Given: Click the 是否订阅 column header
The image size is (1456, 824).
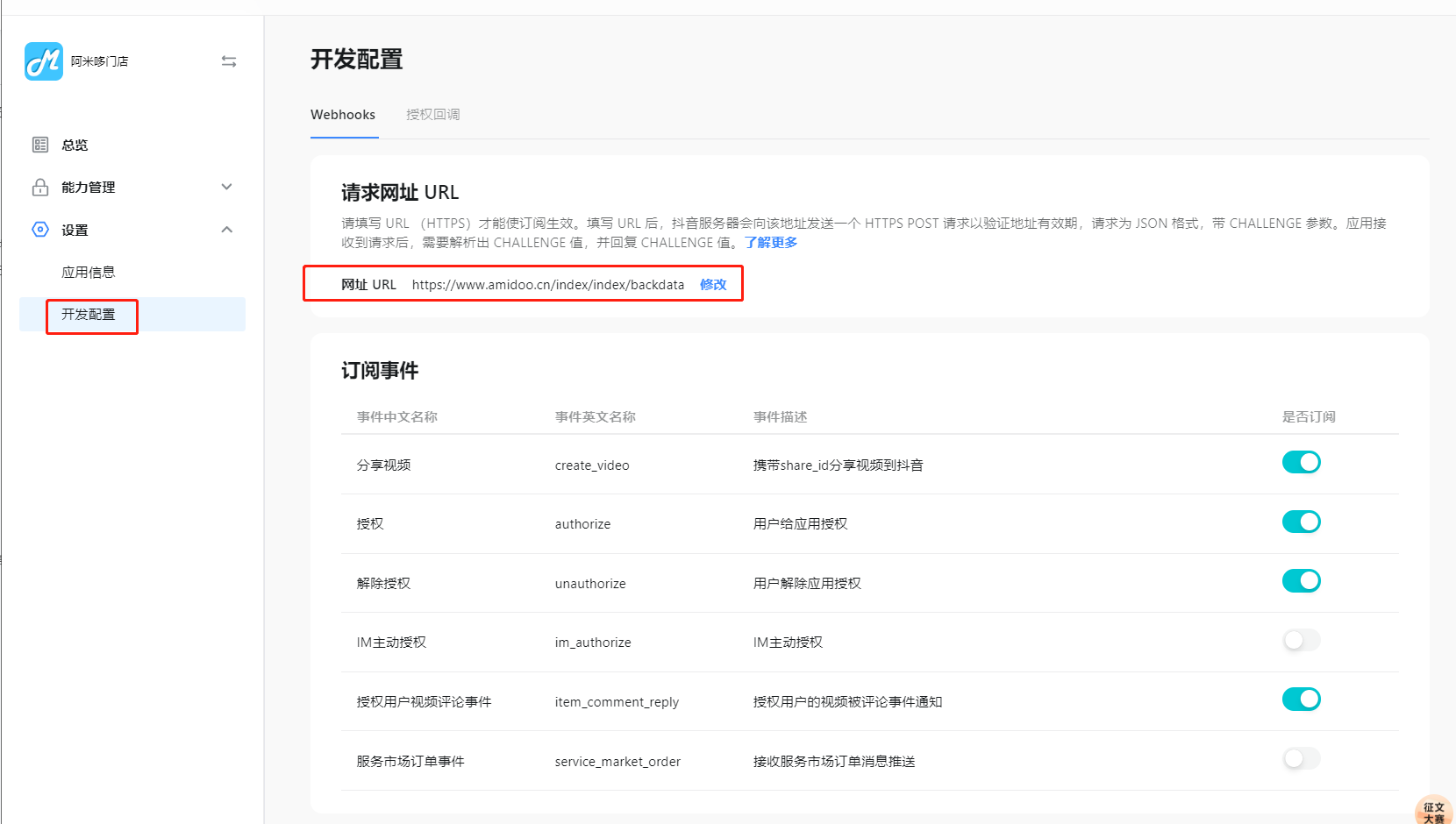Looking at the screenshot, I should point(1310,416).
